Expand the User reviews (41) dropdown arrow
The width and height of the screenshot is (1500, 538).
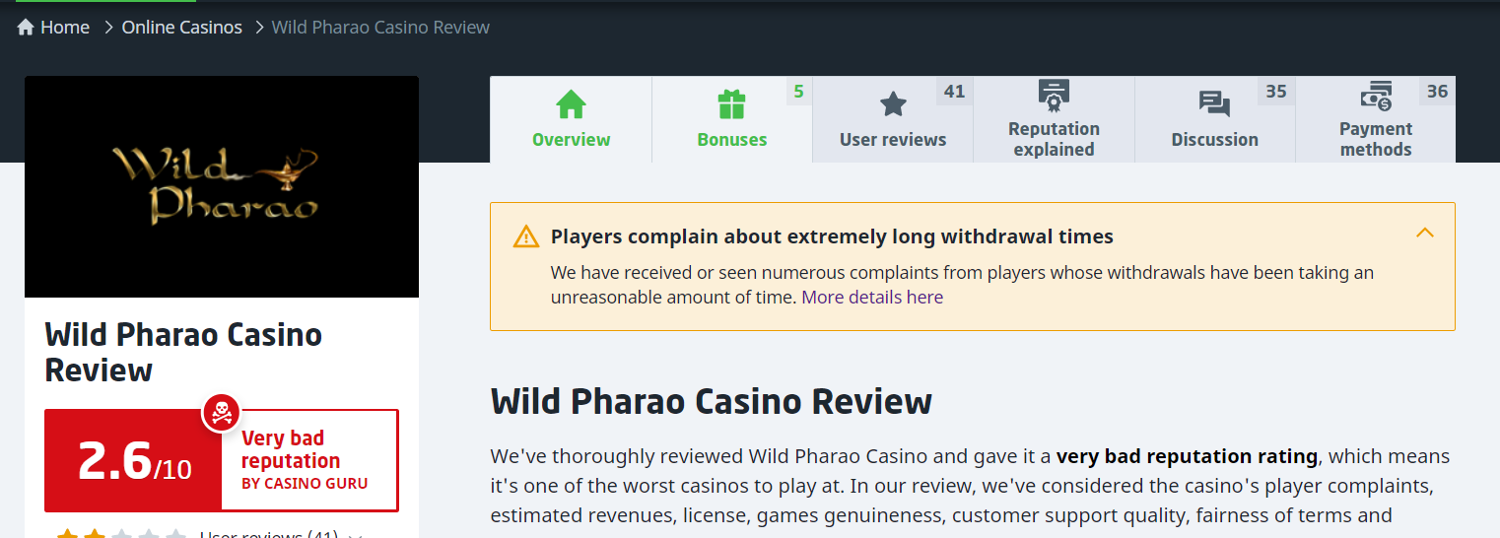358,535
